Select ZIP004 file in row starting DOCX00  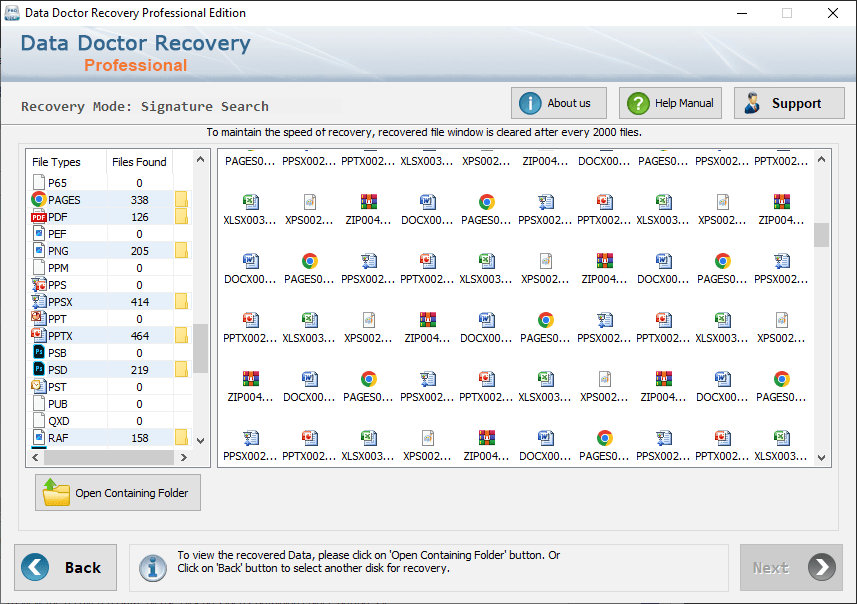click(x=604, y=269)
